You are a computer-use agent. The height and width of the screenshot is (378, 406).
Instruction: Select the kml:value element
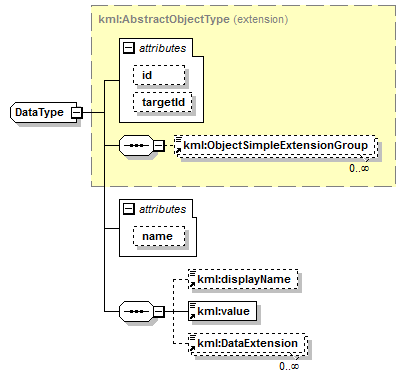point(222,311)
